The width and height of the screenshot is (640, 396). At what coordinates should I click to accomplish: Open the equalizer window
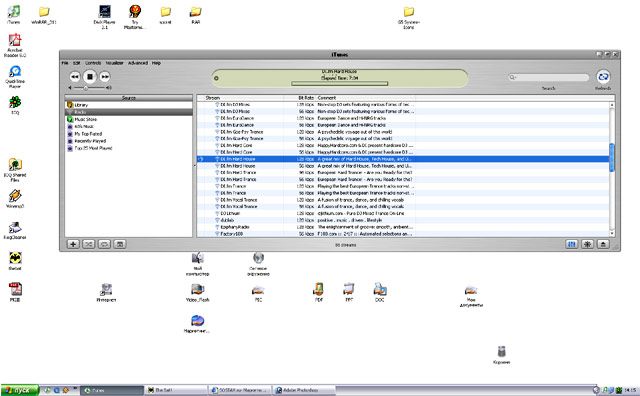tap(572, 244)
